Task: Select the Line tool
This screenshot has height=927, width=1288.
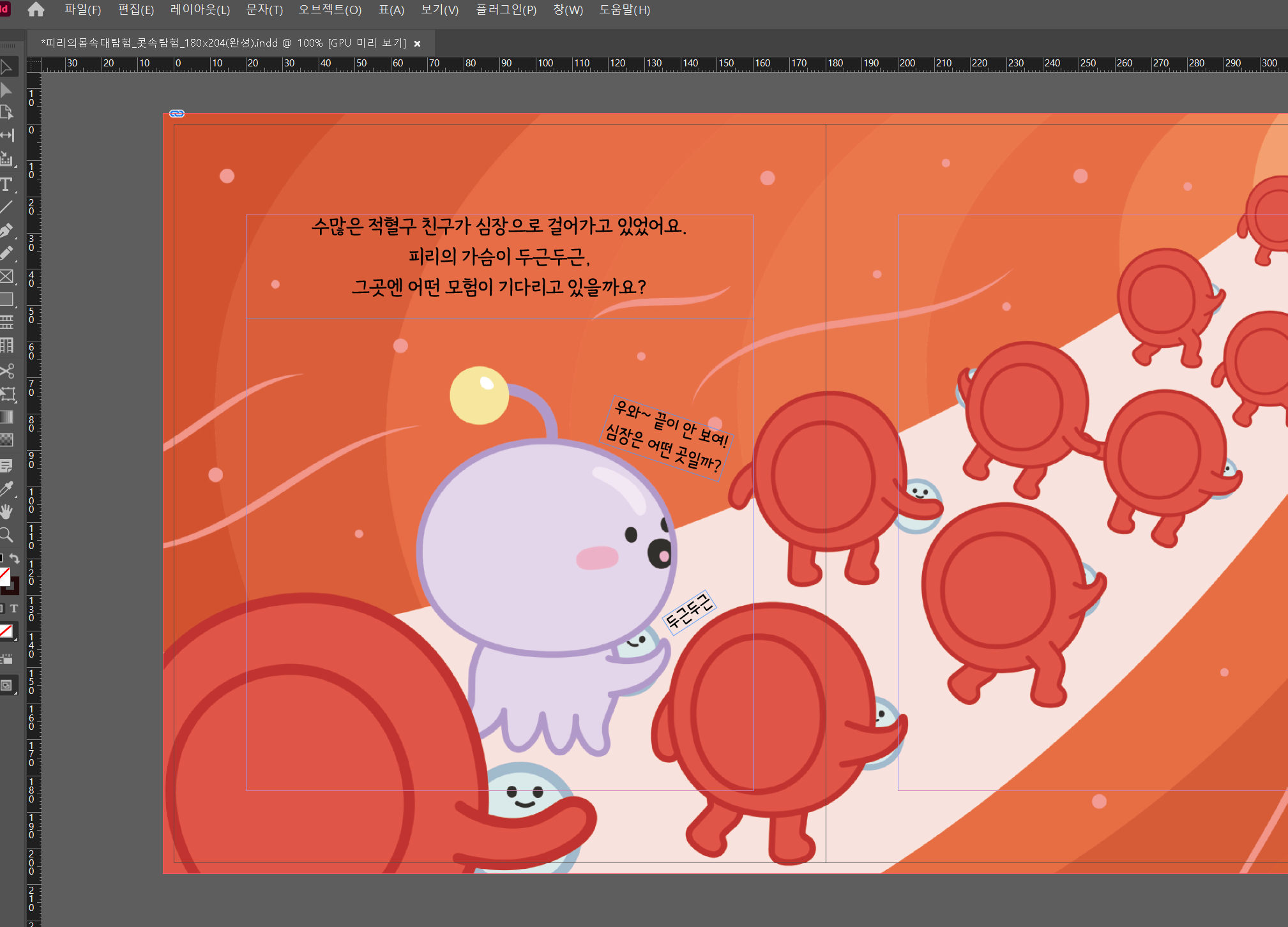Action: click(6, 207)
